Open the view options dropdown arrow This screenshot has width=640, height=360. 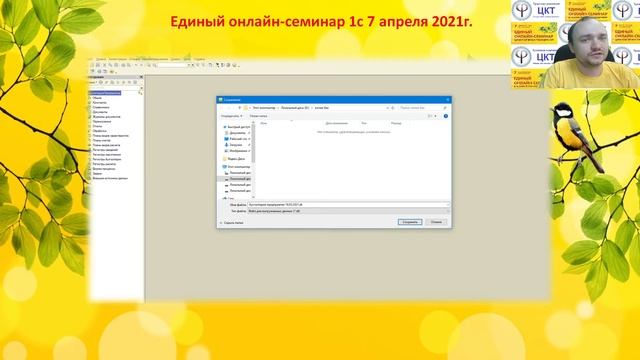(436, 116)
